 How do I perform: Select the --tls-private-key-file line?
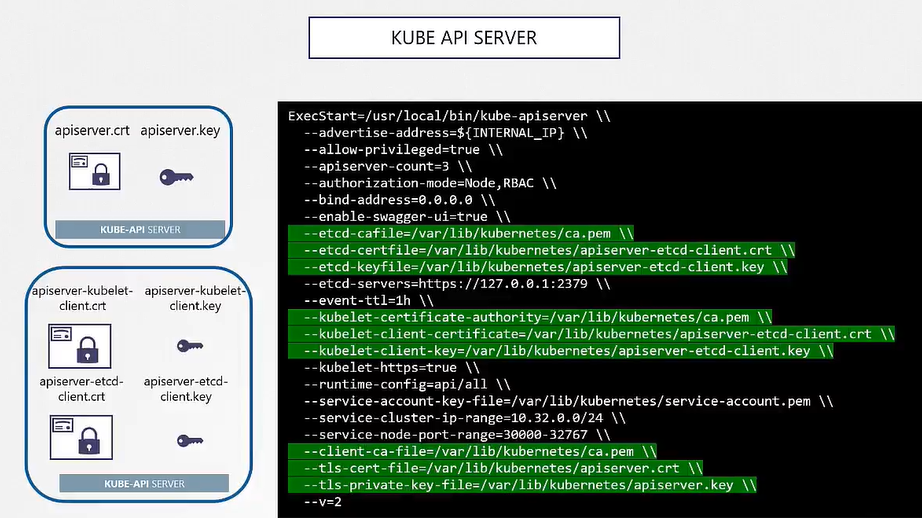tap(530, 485)
